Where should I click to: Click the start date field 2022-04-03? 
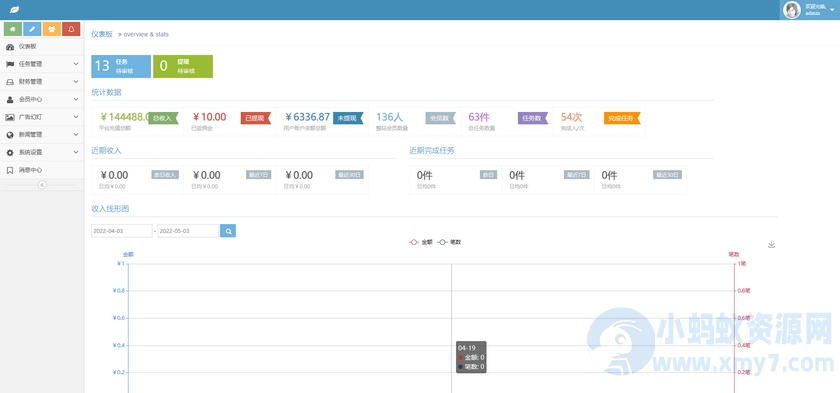[x=122, y=231]
